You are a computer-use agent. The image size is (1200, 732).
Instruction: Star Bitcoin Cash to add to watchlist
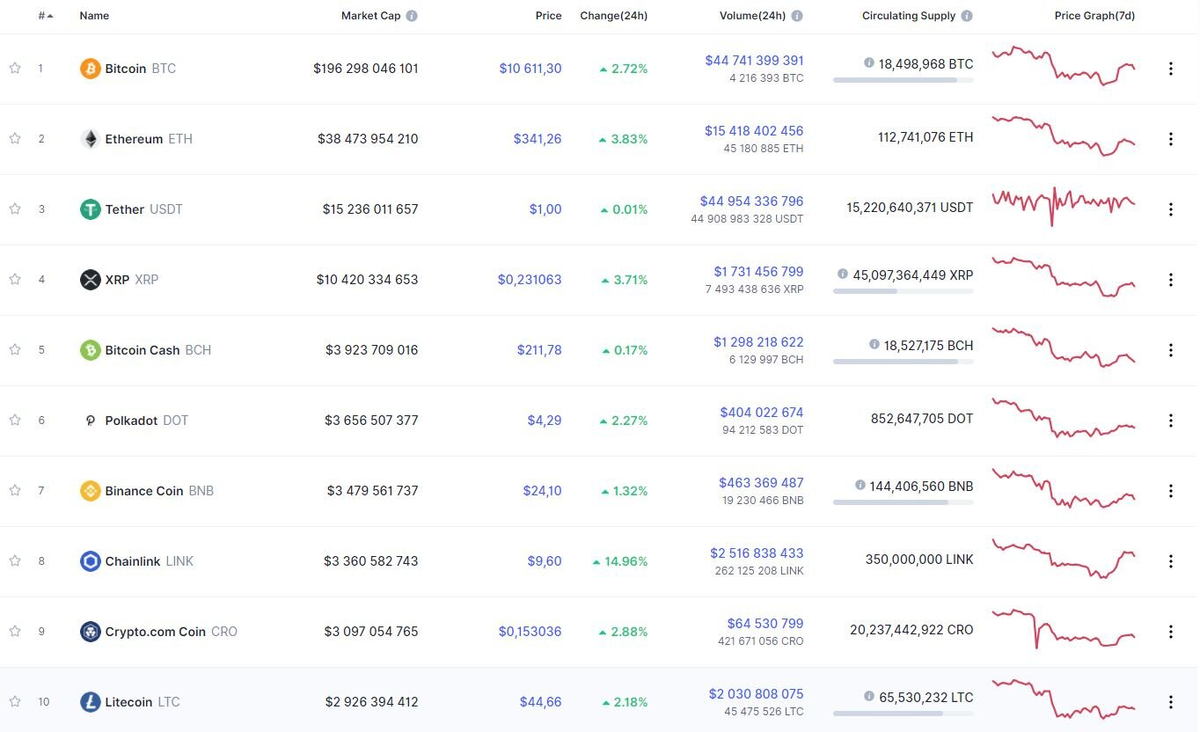[15, 350]
